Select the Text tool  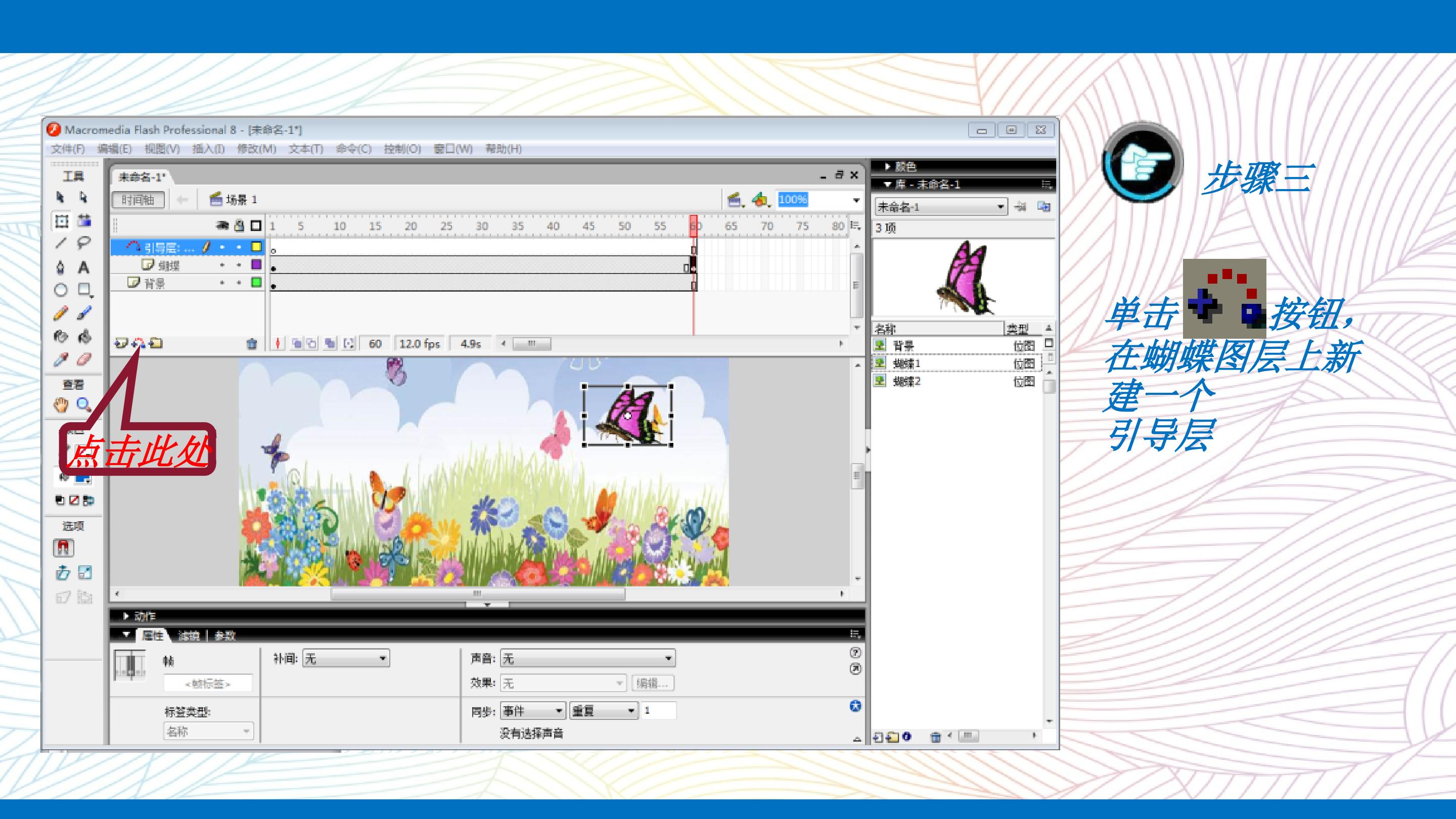pyautogui.click(x=83, y=267)
